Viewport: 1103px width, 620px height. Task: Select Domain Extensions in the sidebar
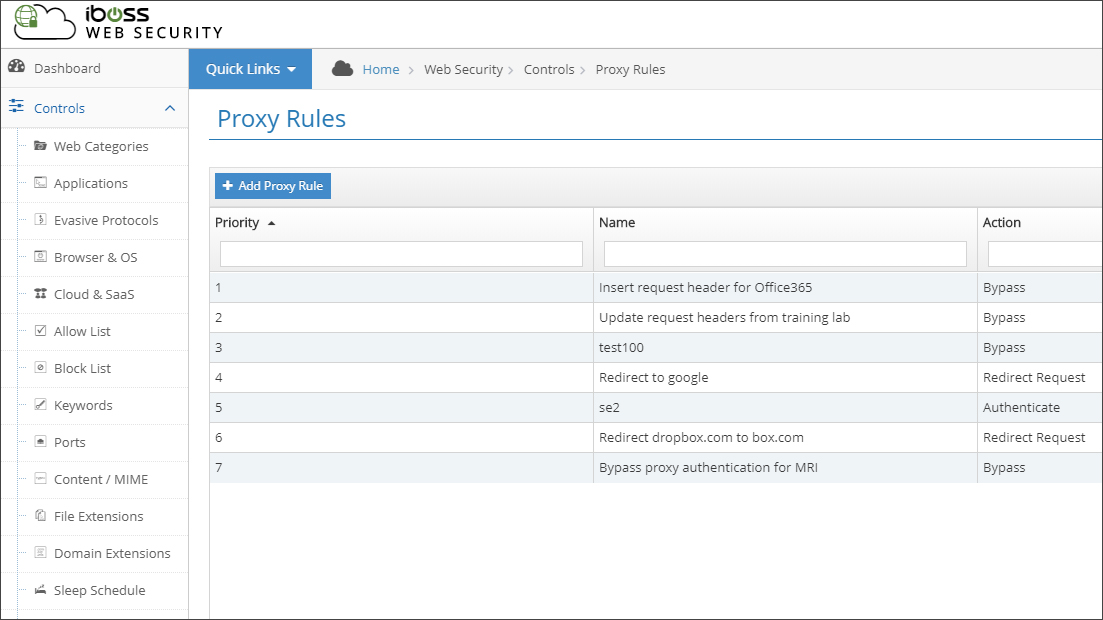pyautogui.click(x=113, y=553)
